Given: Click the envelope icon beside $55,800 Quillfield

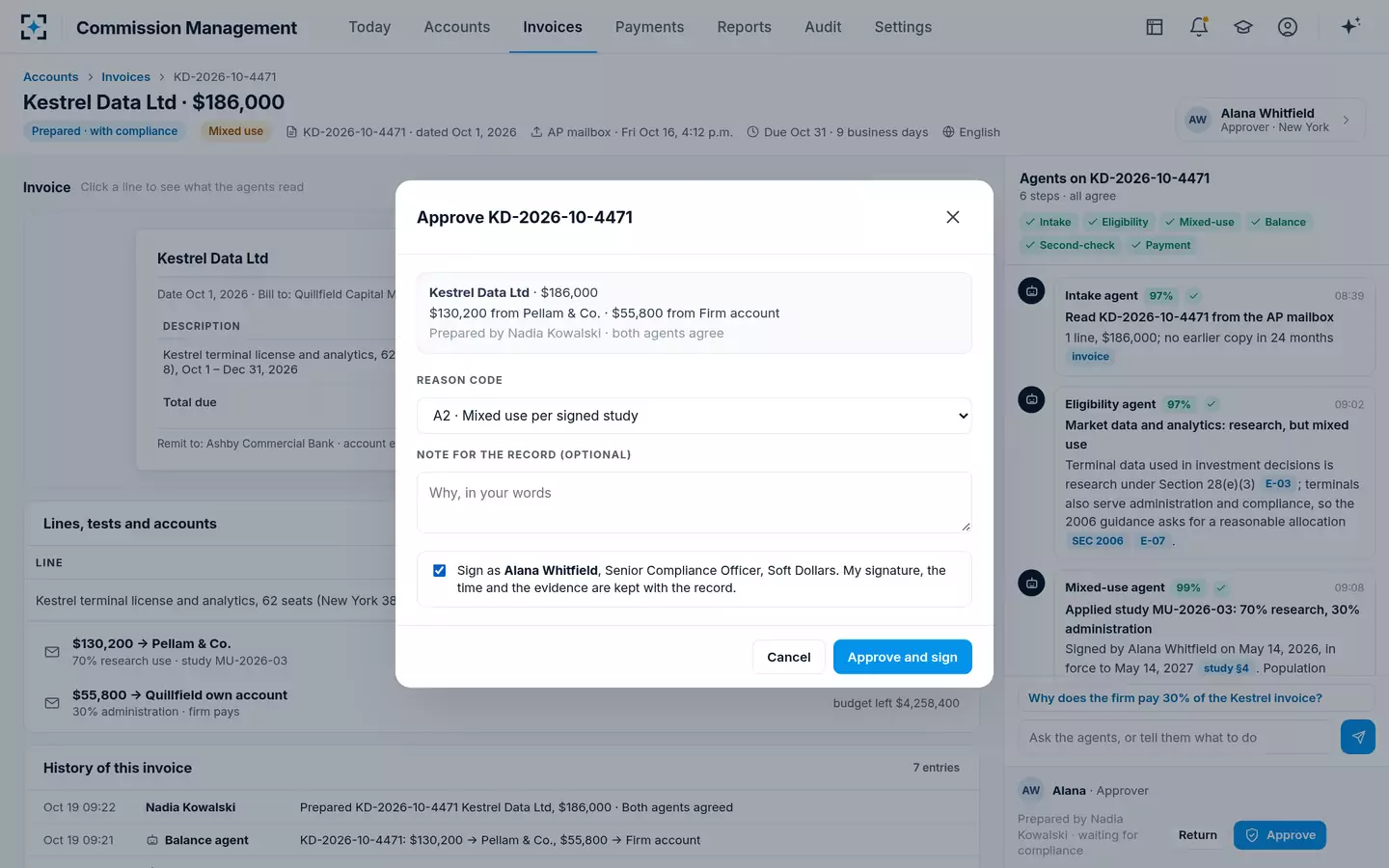Looking at the screenshot, I should pyautogui.click(x=52, y=703).
